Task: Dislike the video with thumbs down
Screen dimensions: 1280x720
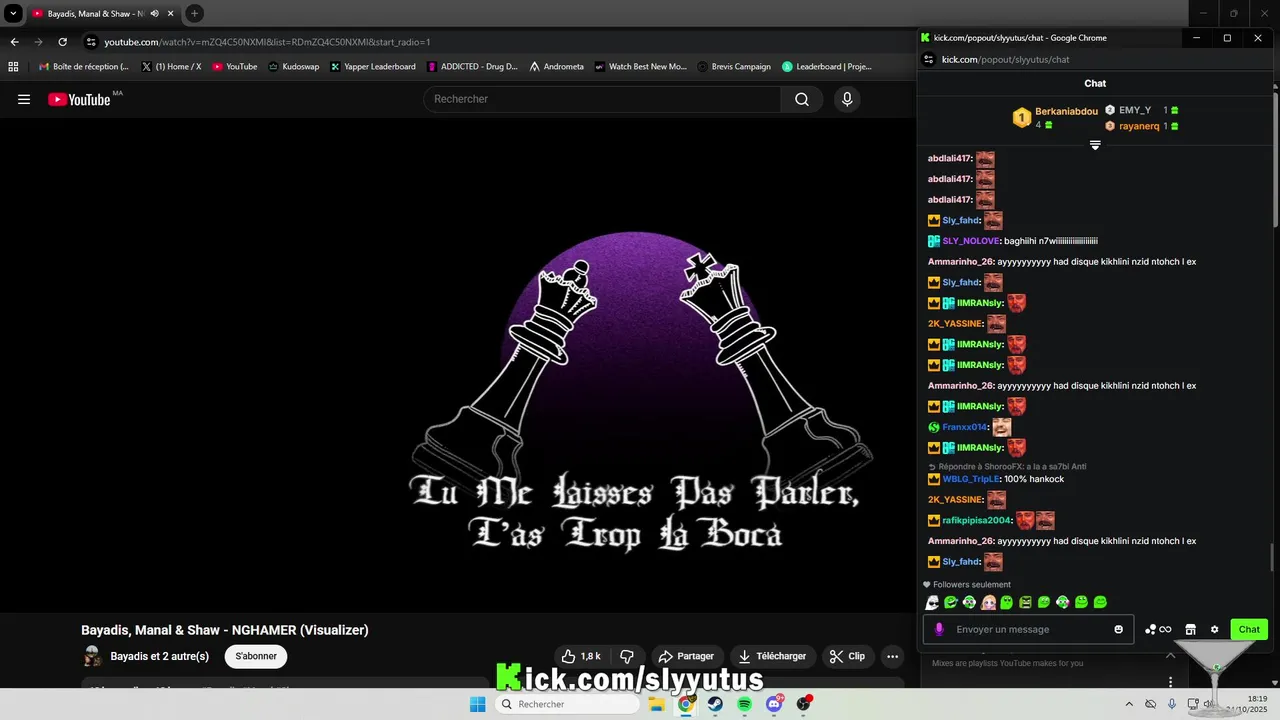Action: (x=628, y=656)
